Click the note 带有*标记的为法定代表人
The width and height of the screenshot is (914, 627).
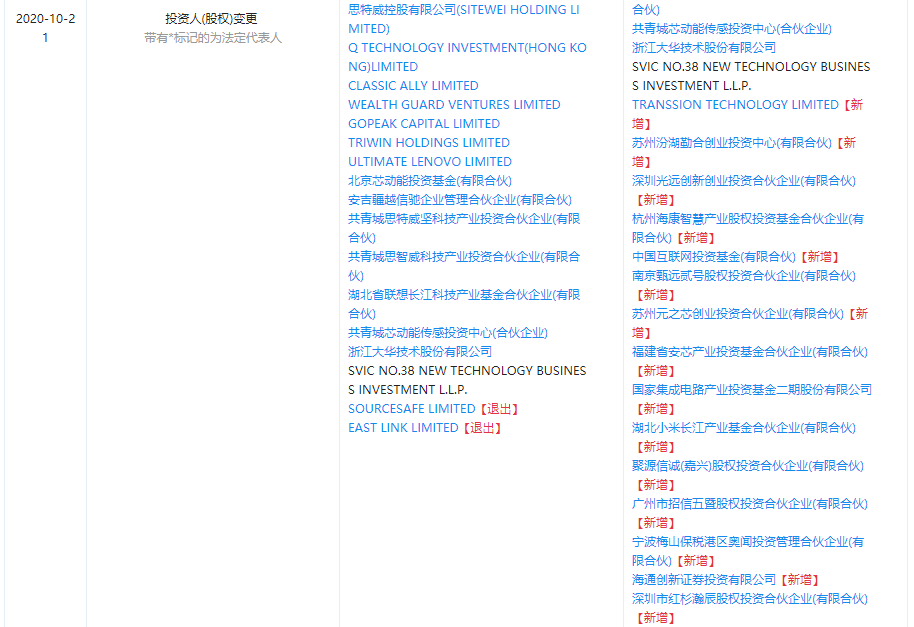point(213,38)
